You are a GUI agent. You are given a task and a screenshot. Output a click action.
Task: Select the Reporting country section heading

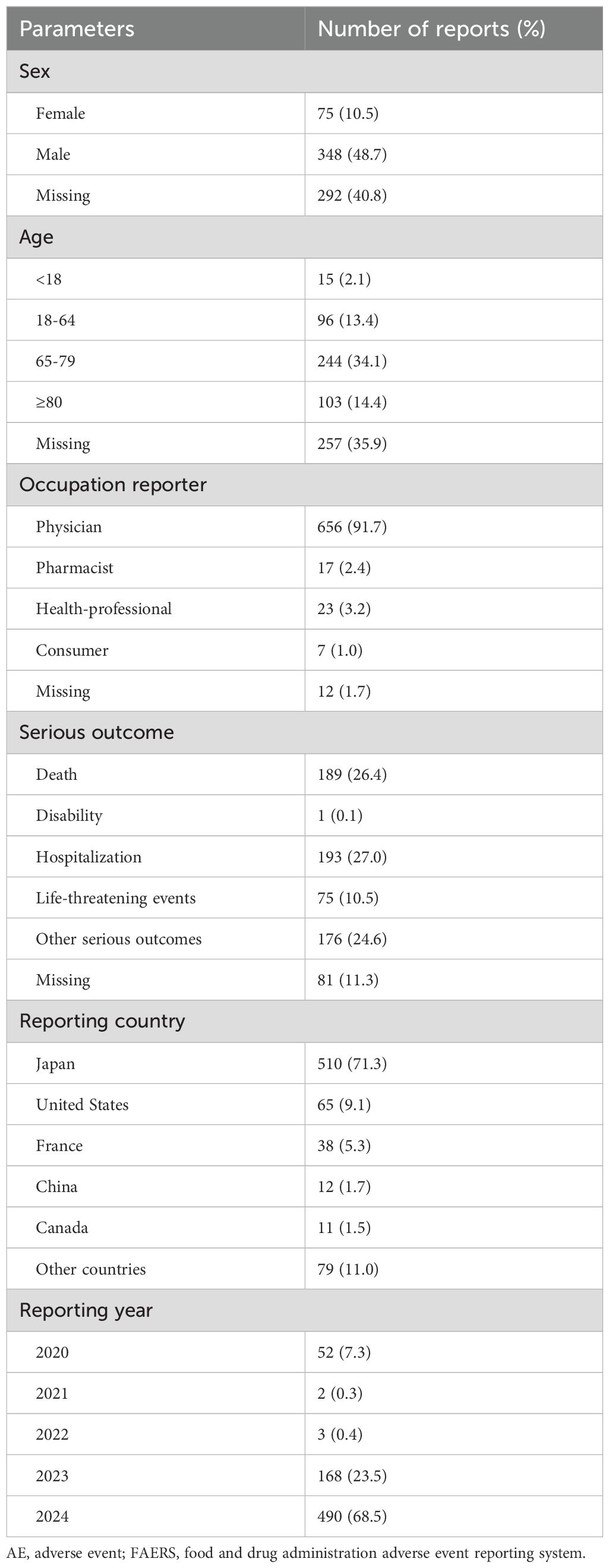coord(102,1022)
